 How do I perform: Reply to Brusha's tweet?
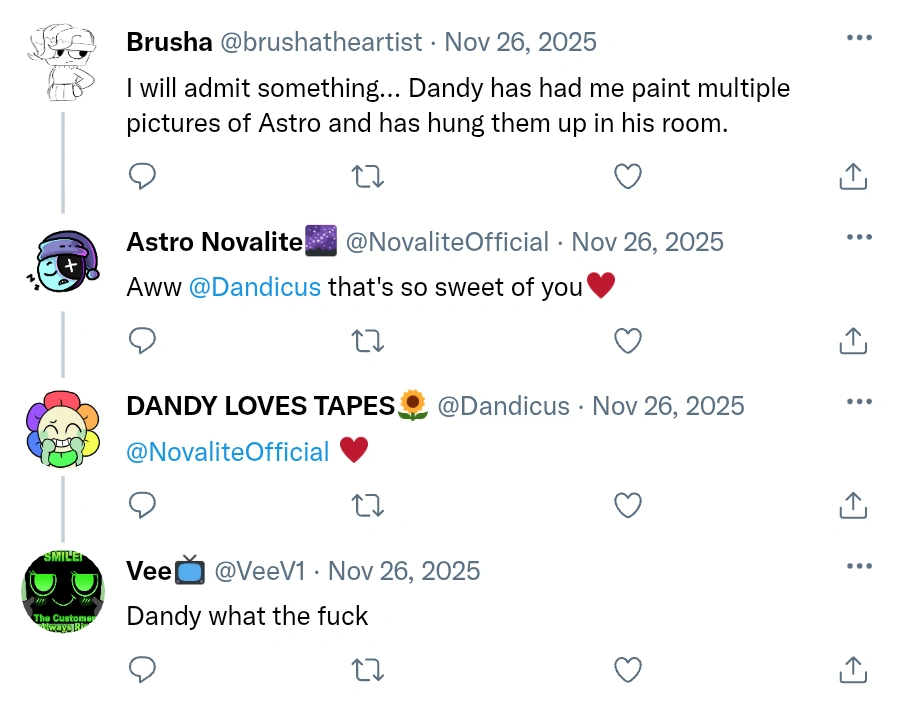pyautogui.click(x=142, y=176)
